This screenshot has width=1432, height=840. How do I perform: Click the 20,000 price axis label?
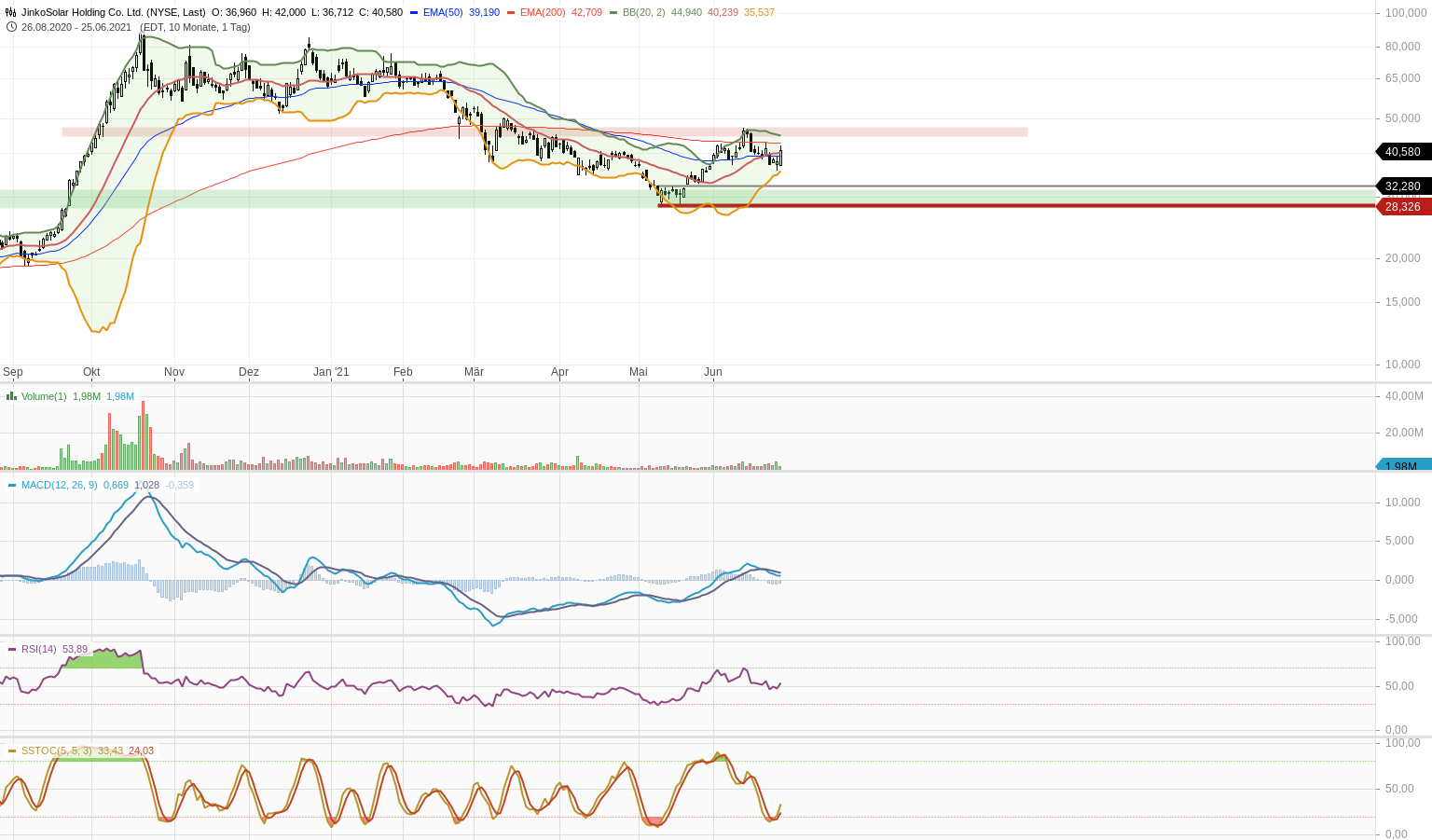[1403, 258]
